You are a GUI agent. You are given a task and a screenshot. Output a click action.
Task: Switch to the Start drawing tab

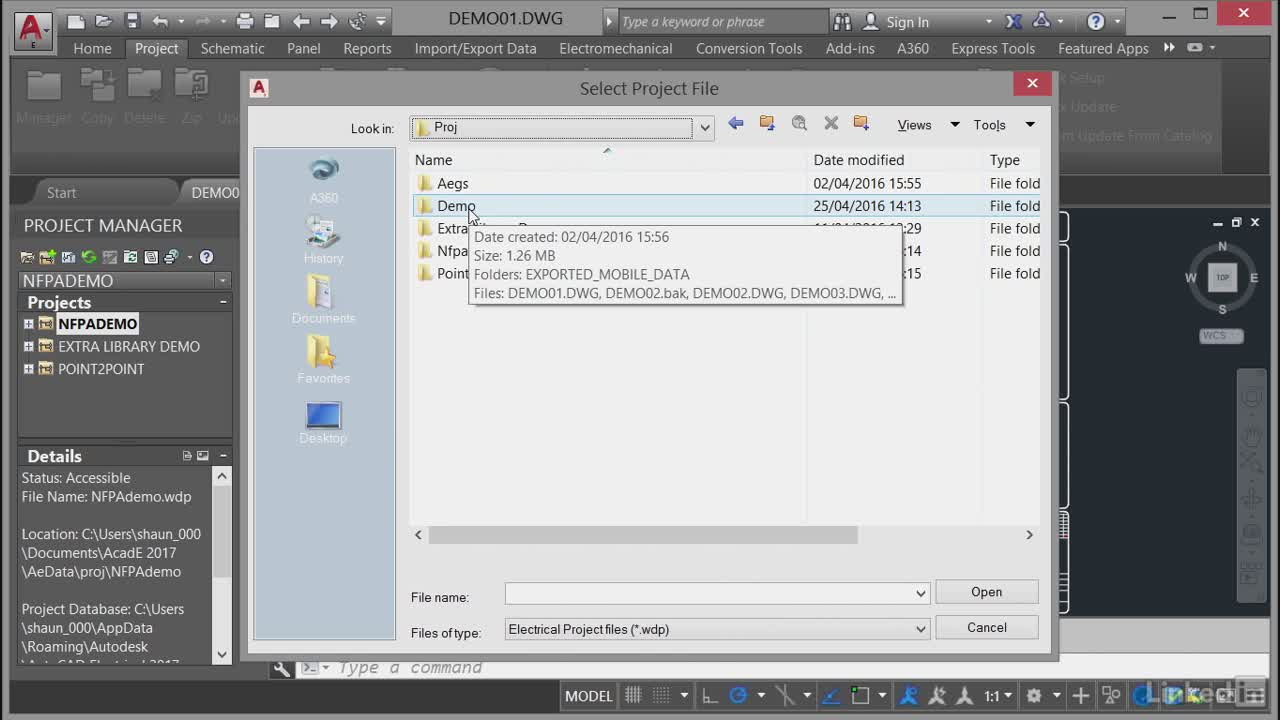(61, 193)
